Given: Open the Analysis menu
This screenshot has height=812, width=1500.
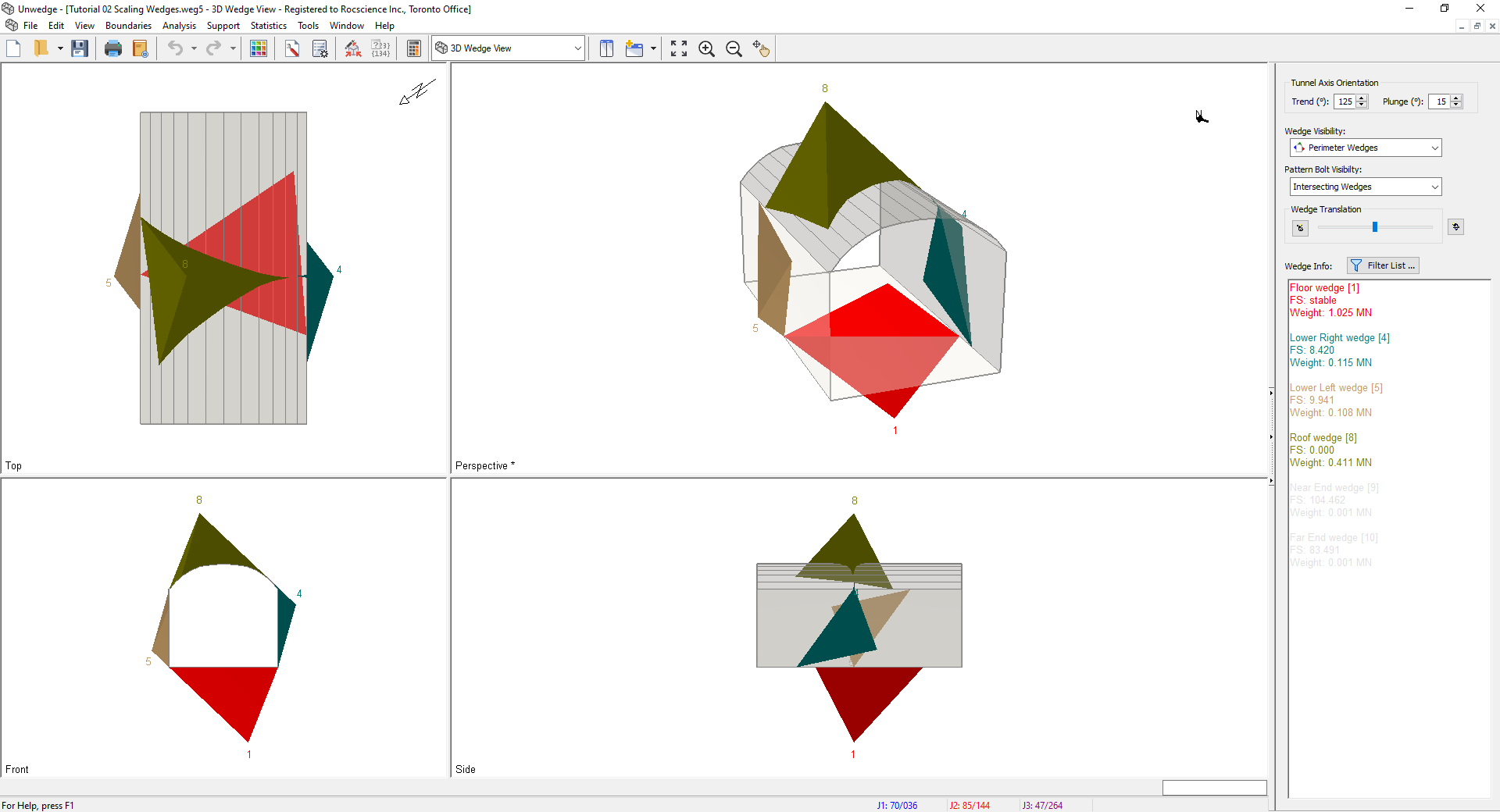Looking at the screenshot, I should coord(179,26).
